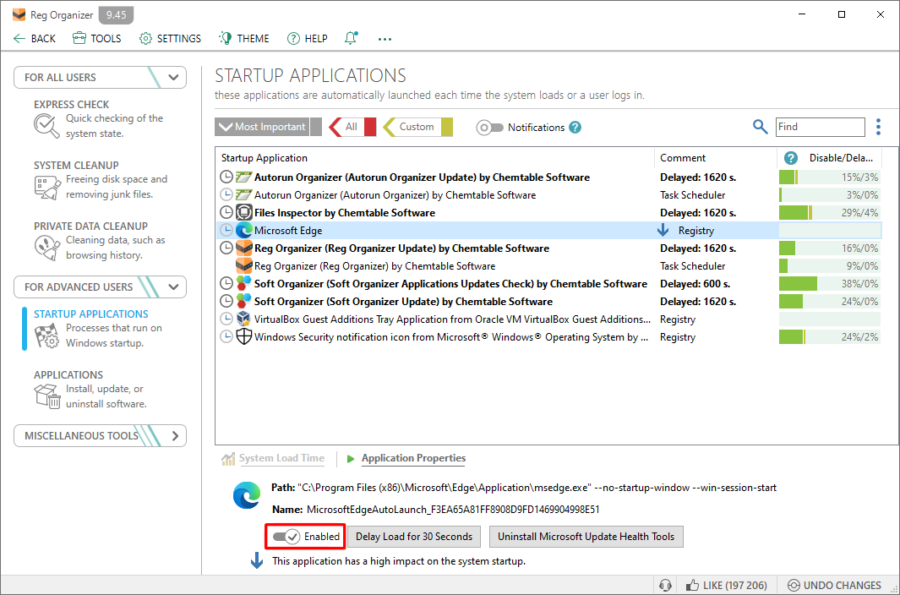Click the red All filter swatch
Image resolution: width=900 pixels, height=595 pixels.
coord(370,127)
